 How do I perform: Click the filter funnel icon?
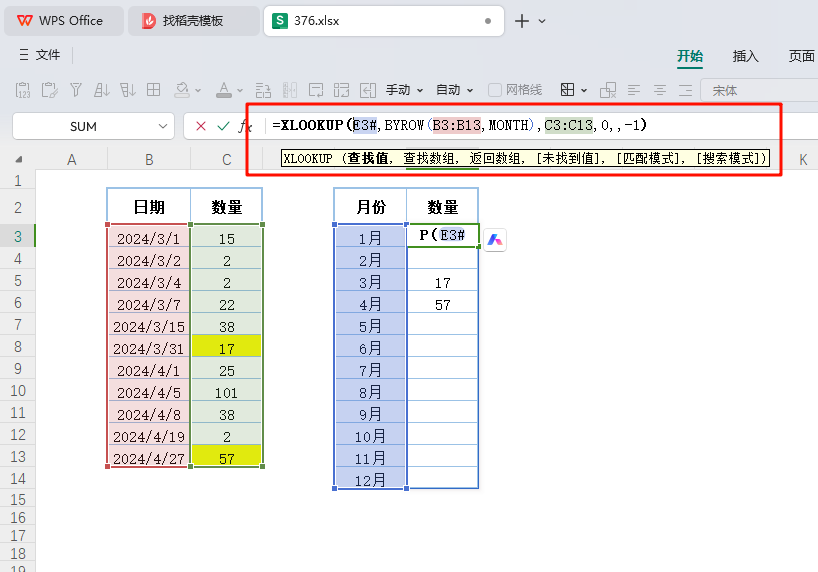tap(76, 90)
